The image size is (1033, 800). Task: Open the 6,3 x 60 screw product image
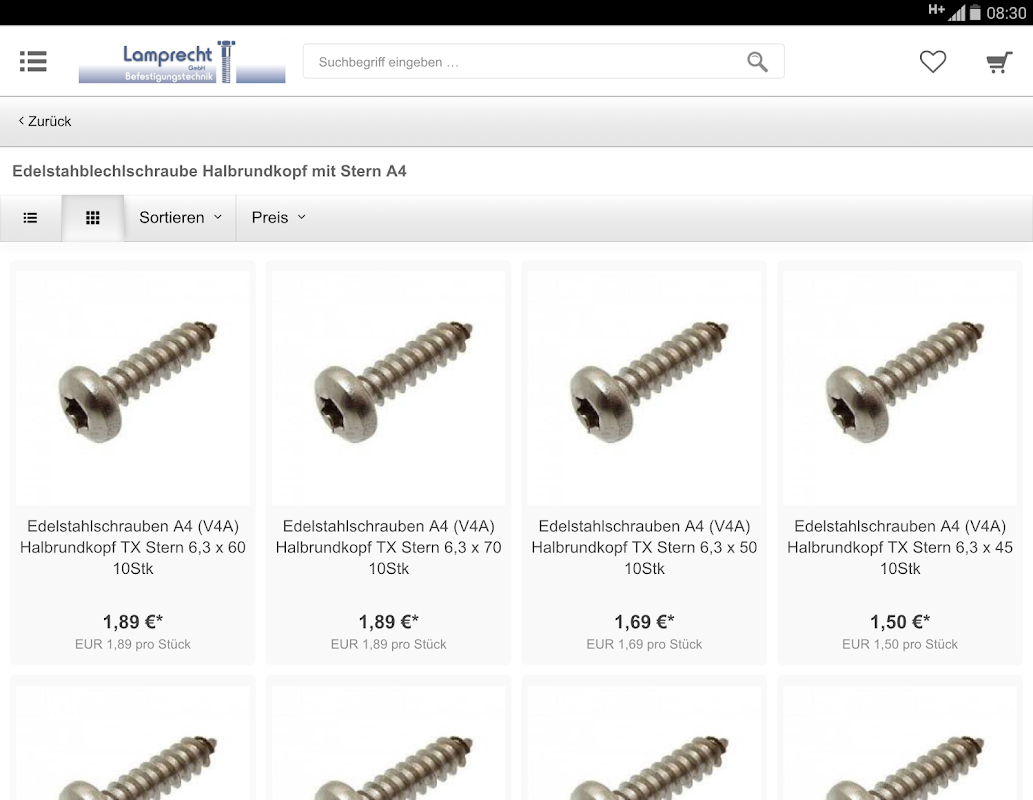pyautogui.click(x=132, y=388)
